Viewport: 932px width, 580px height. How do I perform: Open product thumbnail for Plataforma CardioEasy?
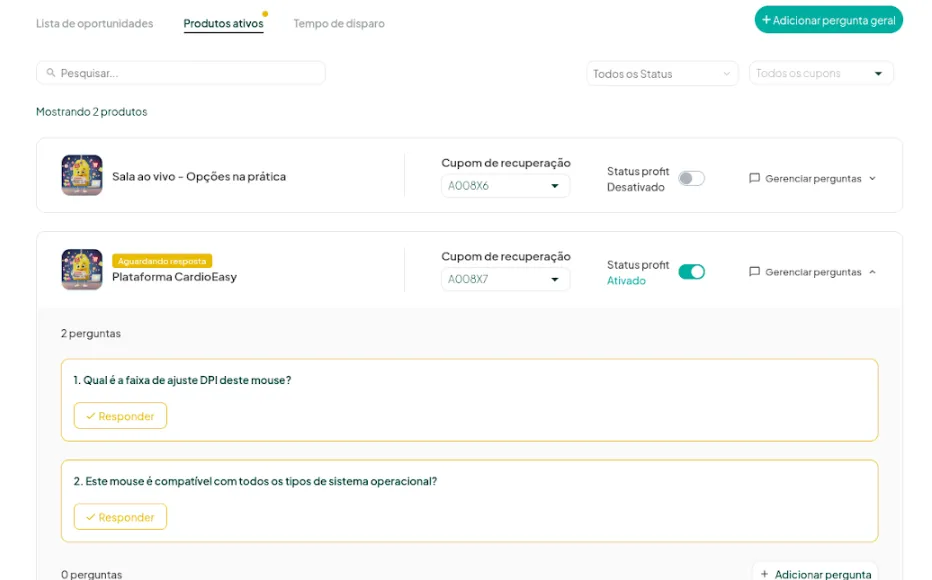(x=82, y=269)
